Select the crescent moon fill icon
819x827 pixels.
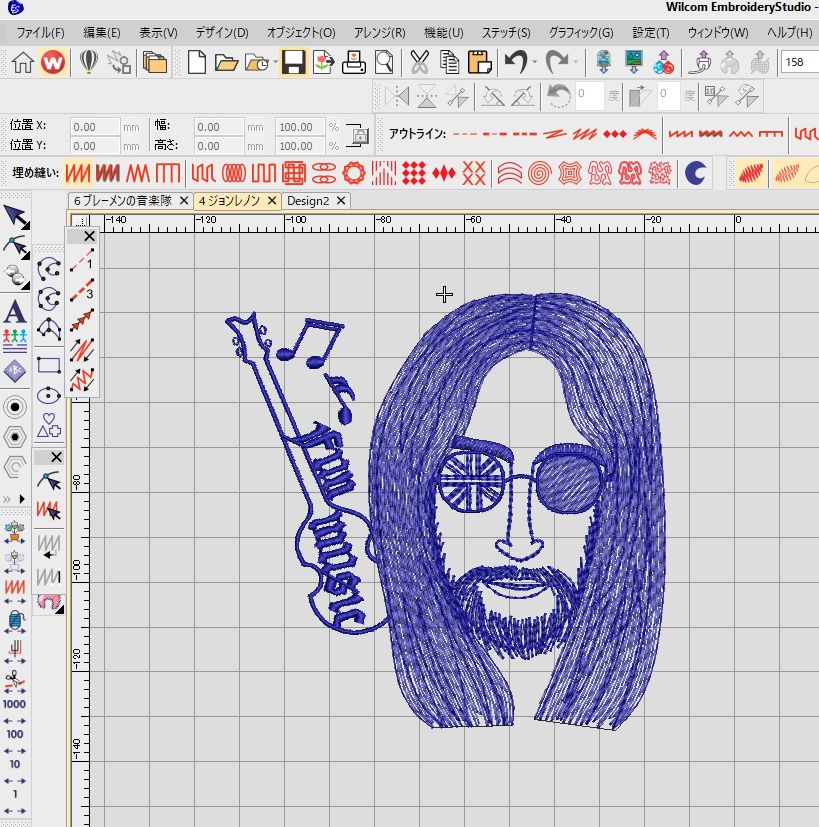[695, 173]
